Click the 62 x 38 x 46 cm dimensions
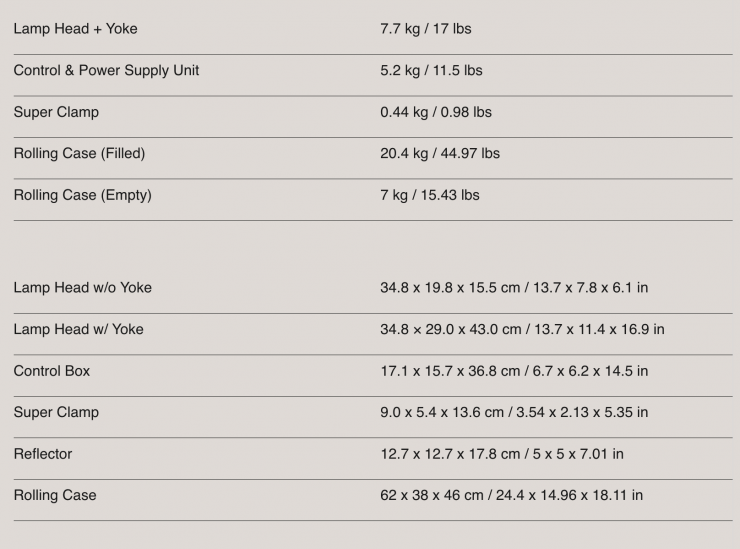The height and width of the screenshot is (549, 740). click(x=511, y=495)
